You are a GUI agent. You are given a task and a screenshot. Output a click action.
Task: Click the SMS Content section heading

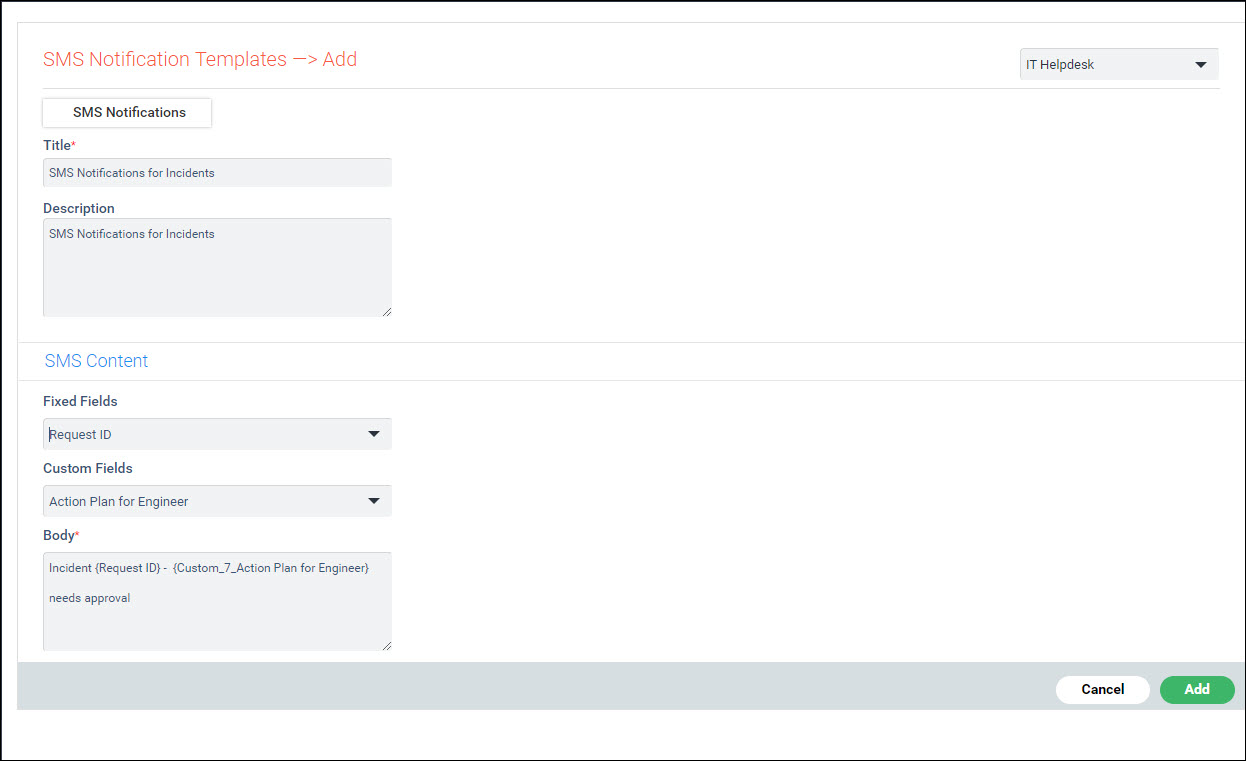pyautogui.click(x=96, y=360)
